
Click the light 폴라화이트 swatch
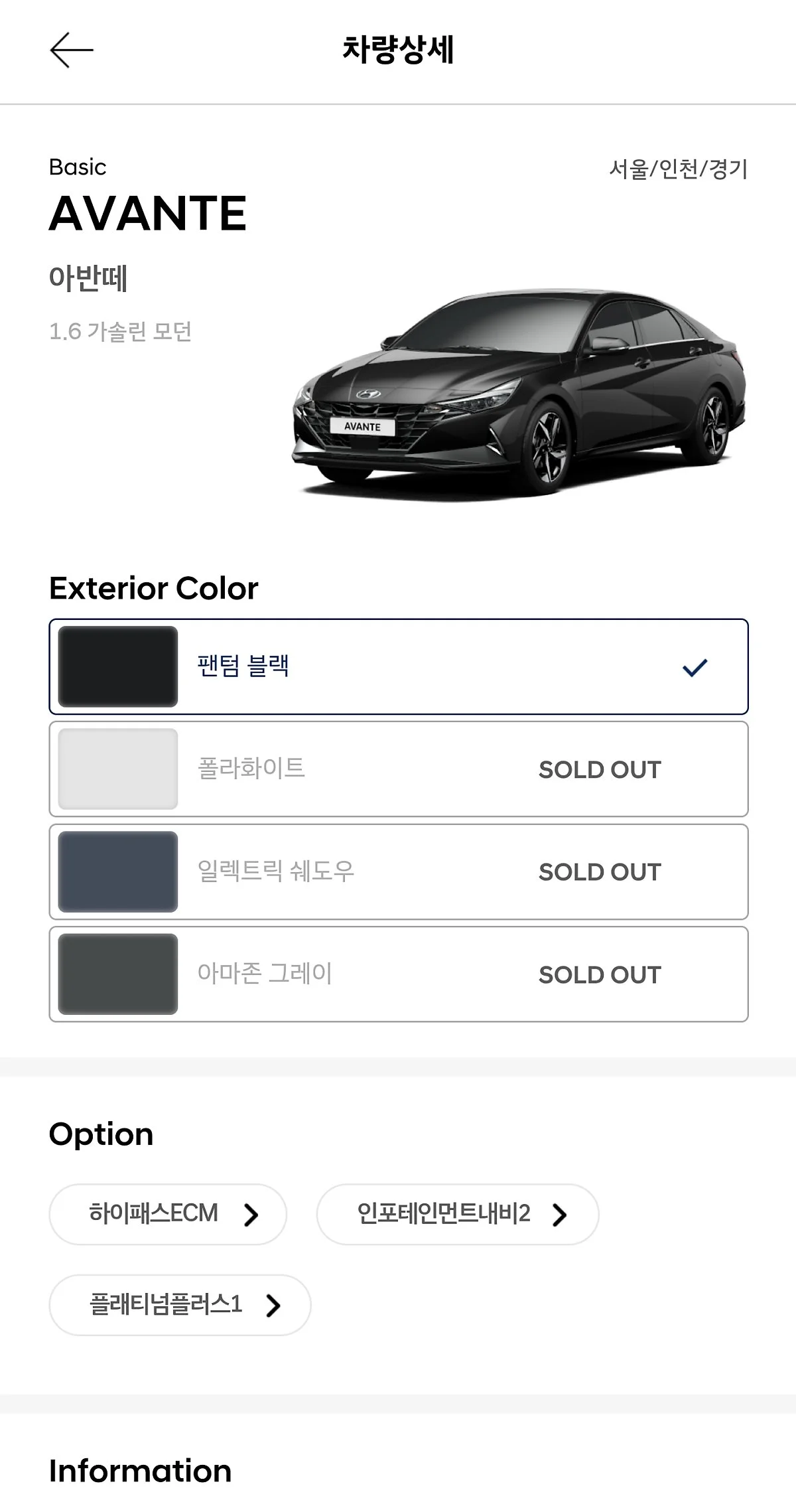(x=118, y=769)
